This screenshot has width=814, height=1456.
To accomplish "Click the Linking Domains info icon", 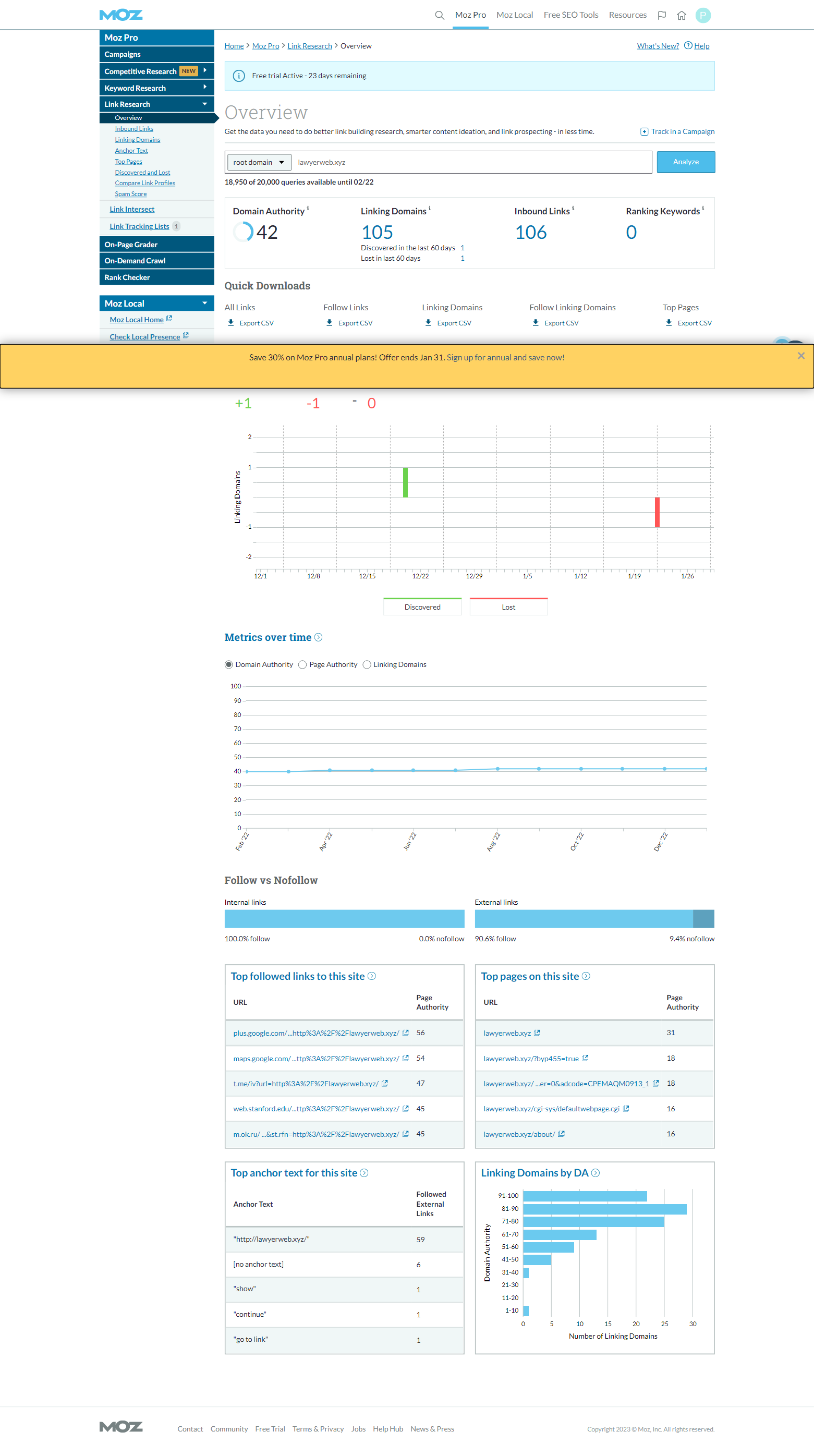I will (430, 208).
